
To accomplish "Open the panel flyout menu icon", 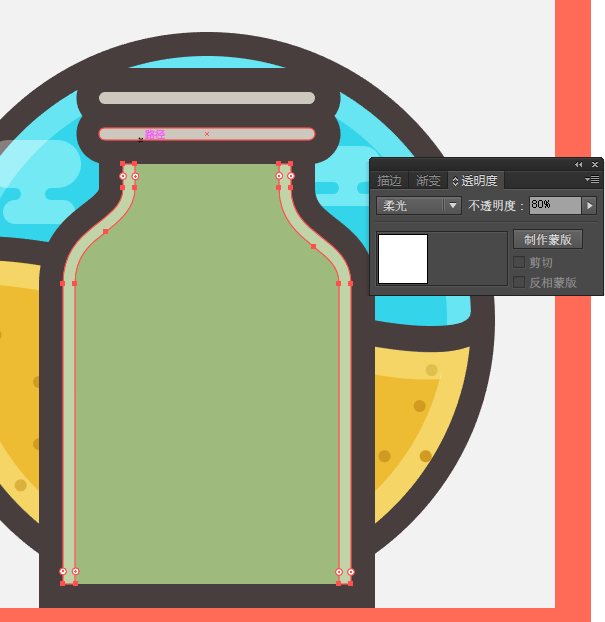I will [593, 180].
